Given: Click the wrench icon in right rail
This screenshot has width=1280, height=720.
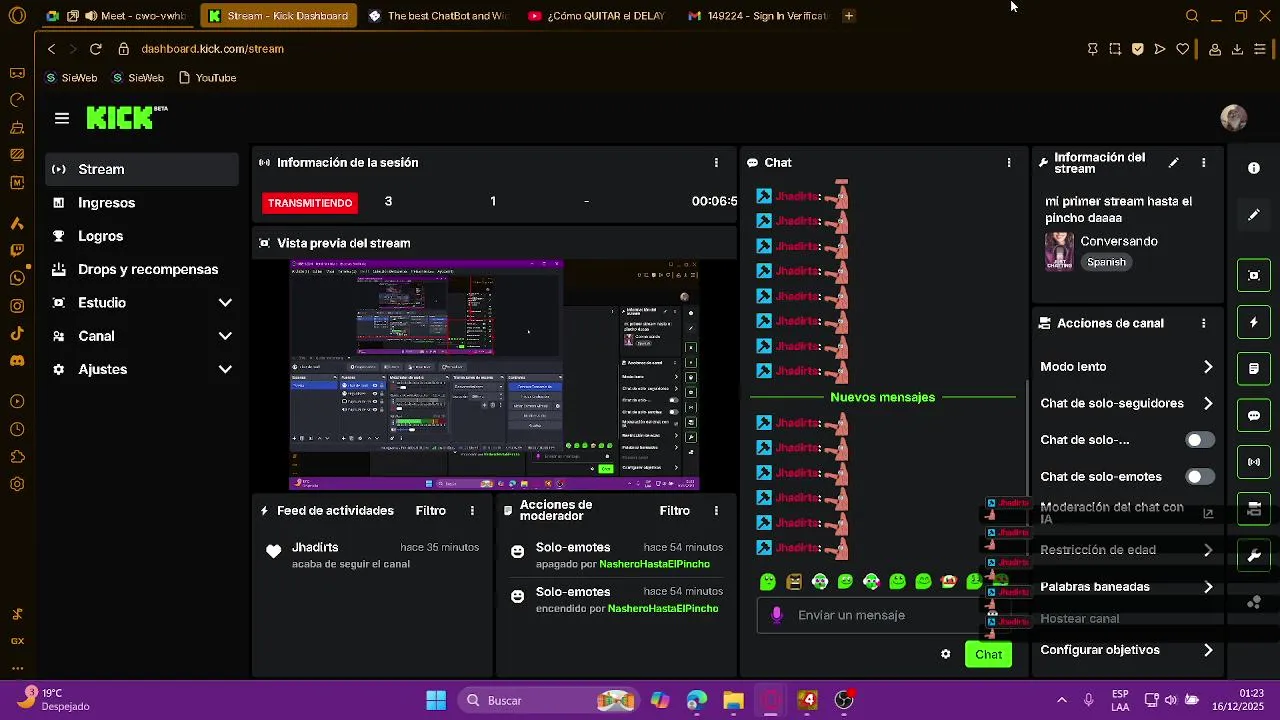Looking at the screenshot, I should pyautogui.click(x=1254, y=556).
